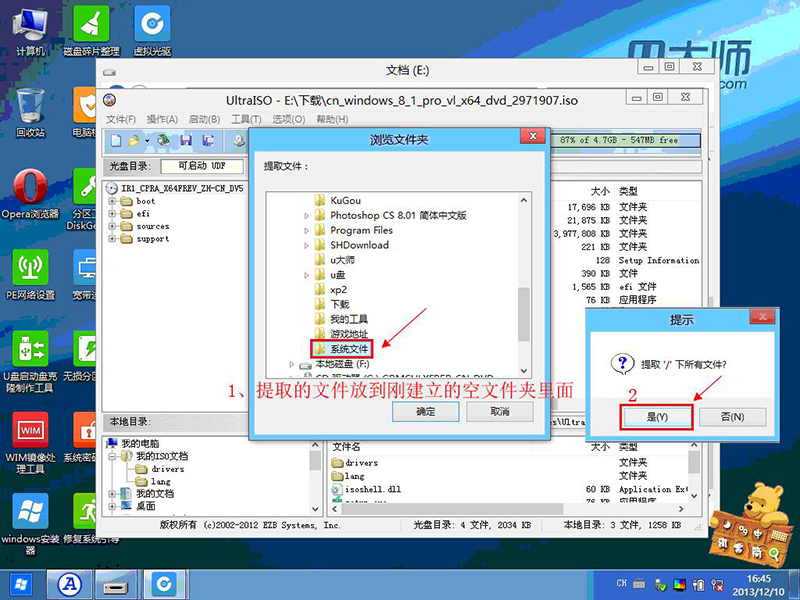Click the 类型 column header in disc file list

pos(628,191)
